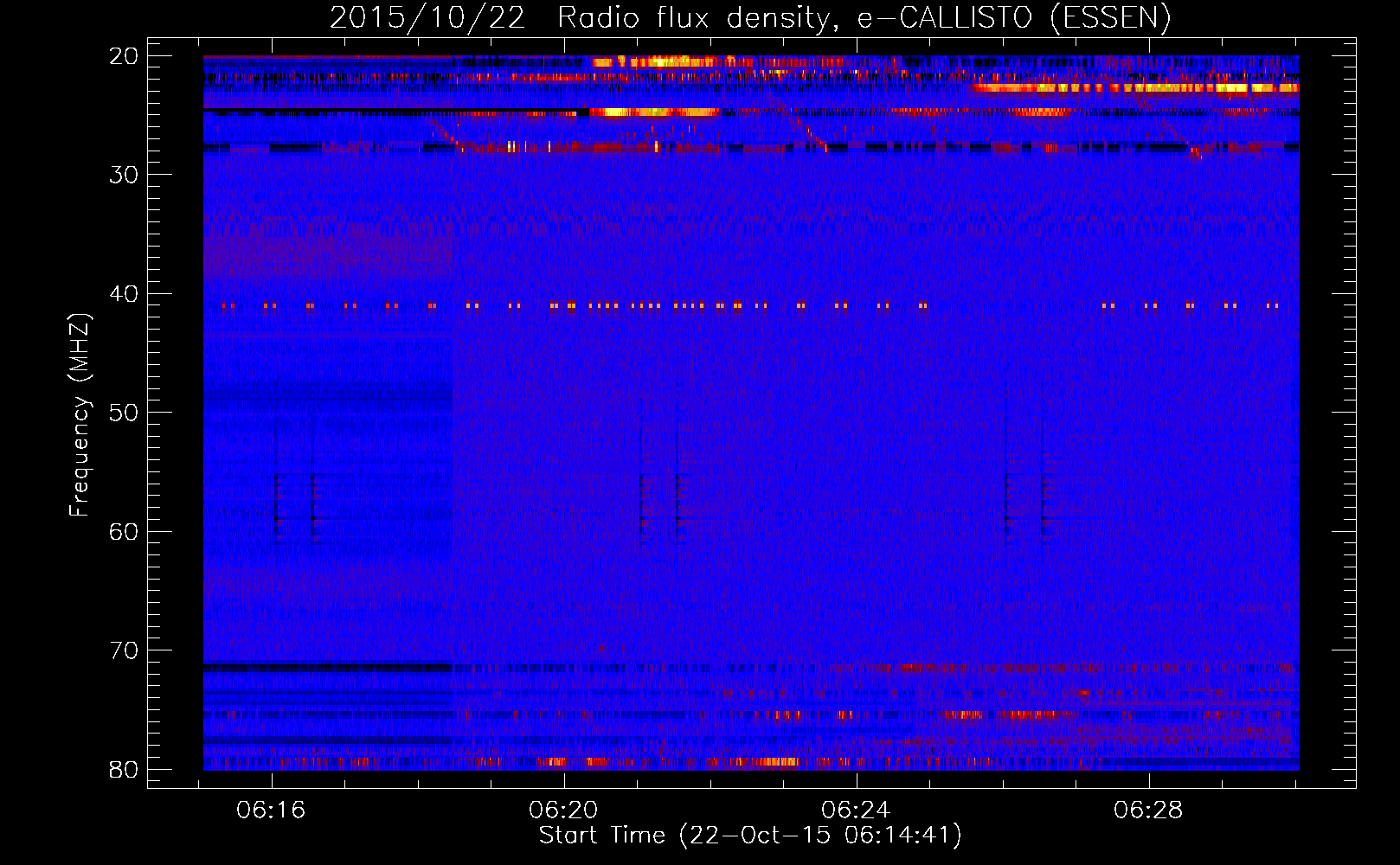Click the 06:20 time tick label
The height and width of the screenshot is (865, 1400).
pyautogui.click(x=564, y=811)
